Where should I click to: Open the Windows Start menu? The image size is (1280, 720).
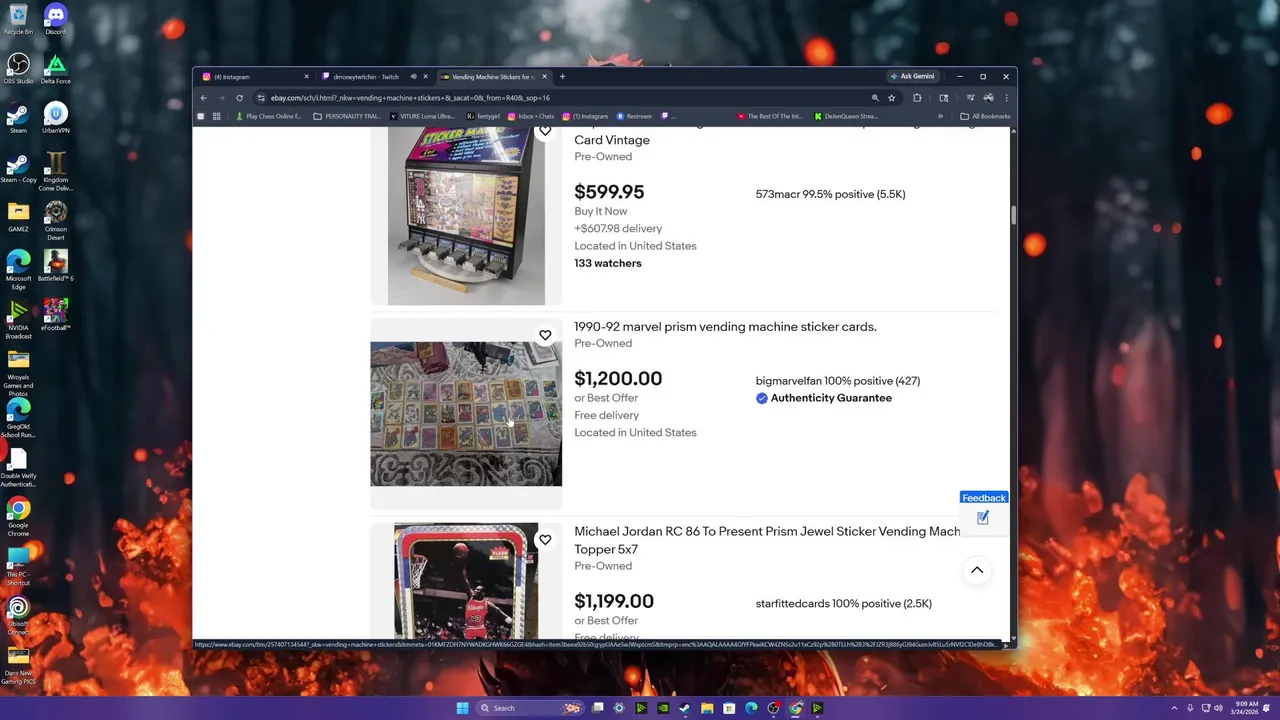[462, 708]
